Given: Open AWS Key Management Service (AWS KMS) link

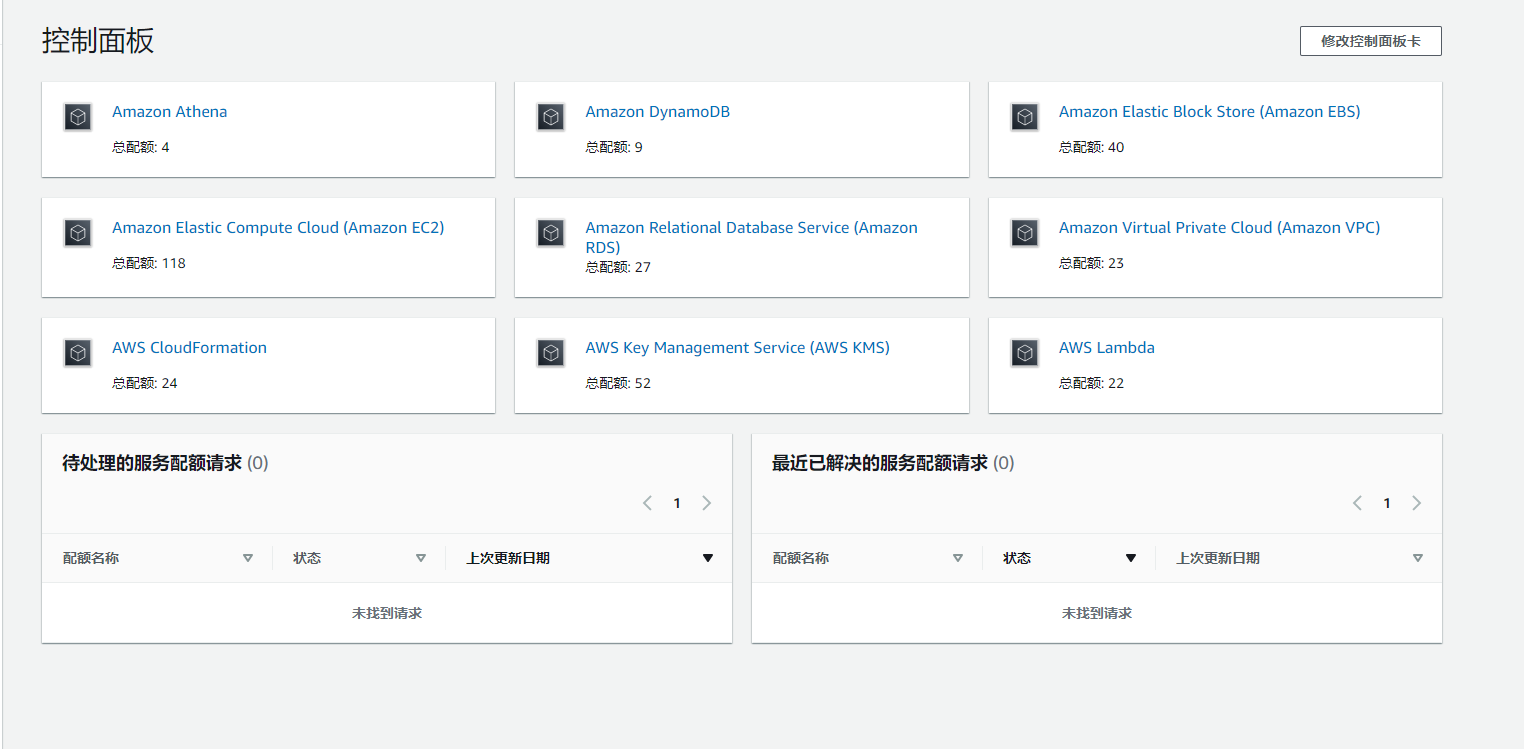Looking at the screenshot, I should point(737,348).
